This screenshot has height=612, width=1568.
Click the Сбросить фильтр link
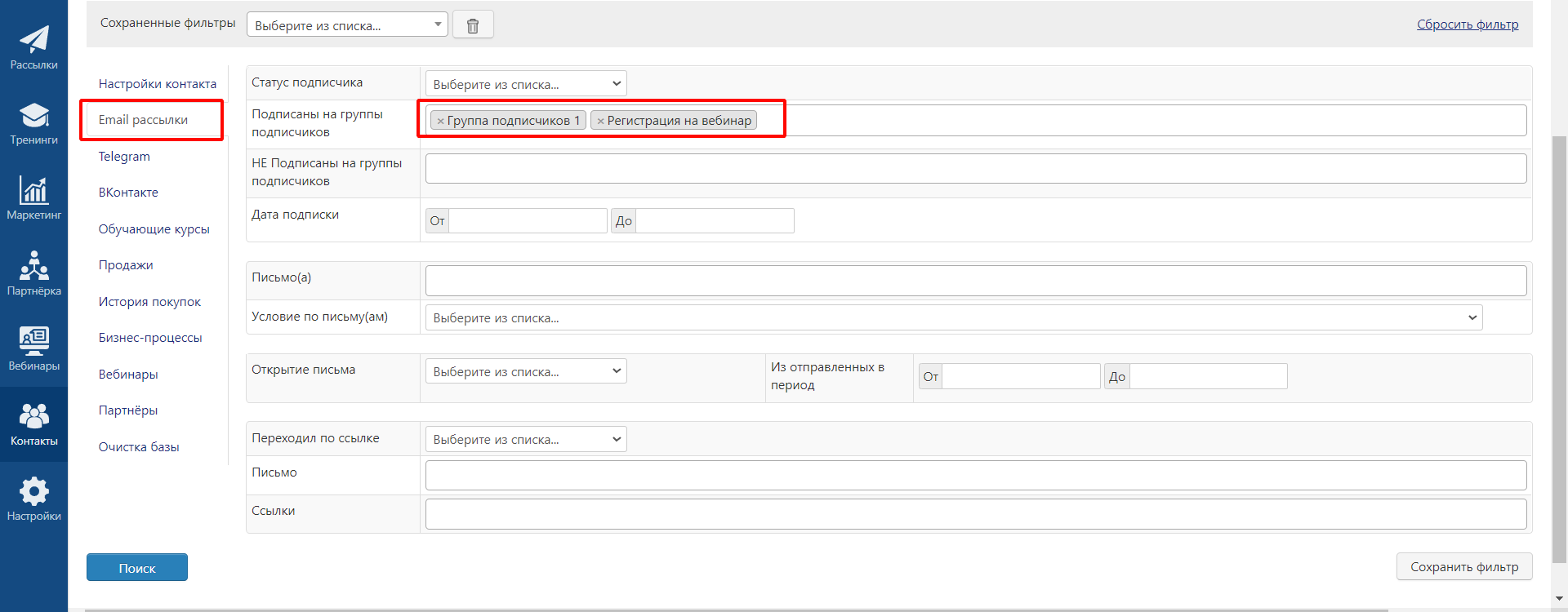(1467, 24)
